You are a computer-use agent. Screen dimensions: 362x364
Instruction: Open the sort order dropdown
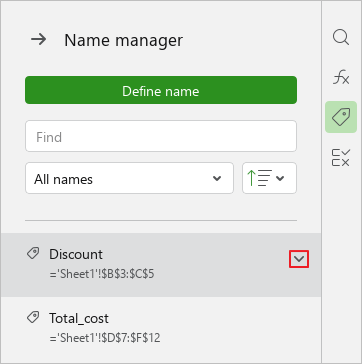269,178
